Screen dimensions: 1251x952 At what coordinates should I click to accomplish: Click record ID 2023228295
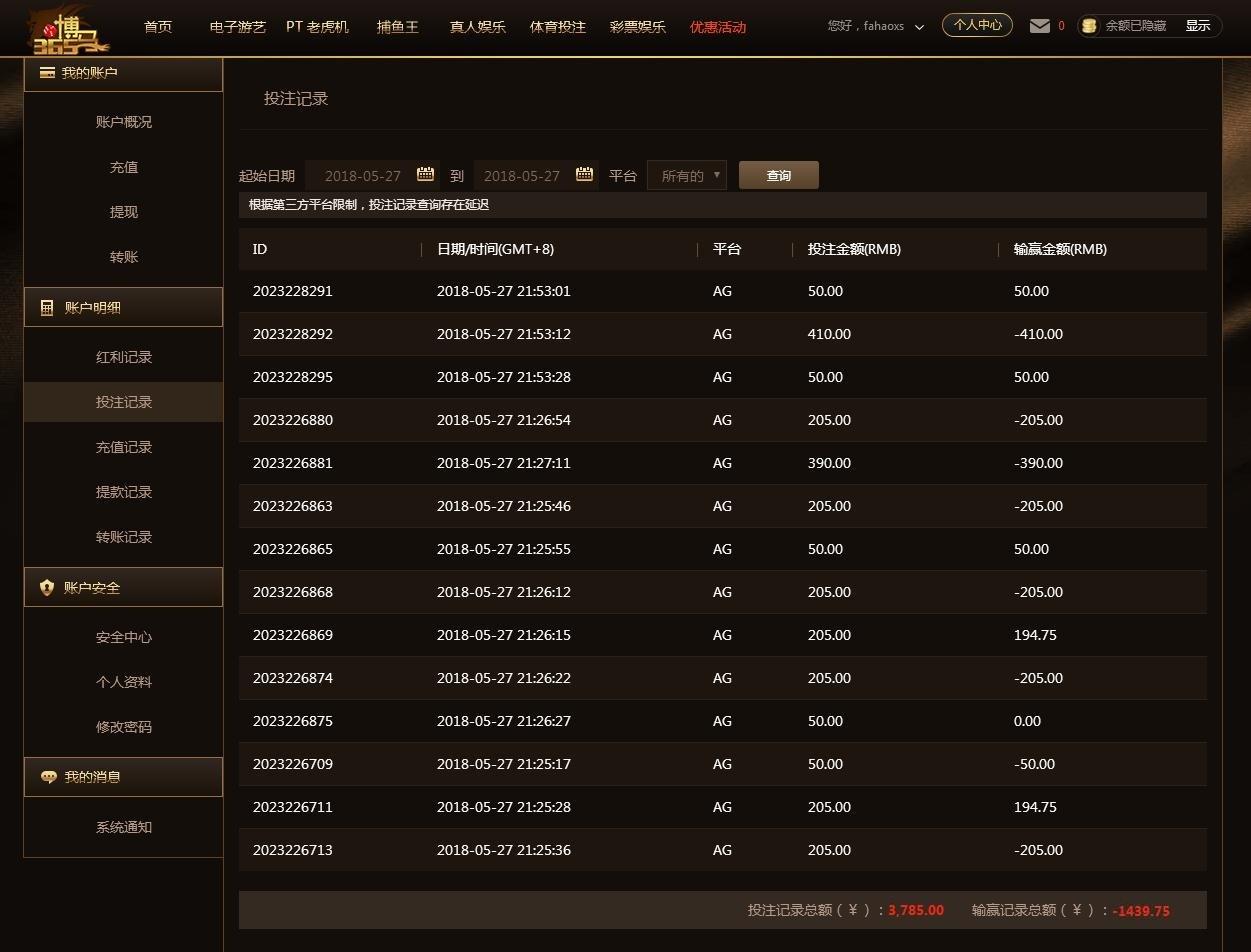(x=293, y=377)
